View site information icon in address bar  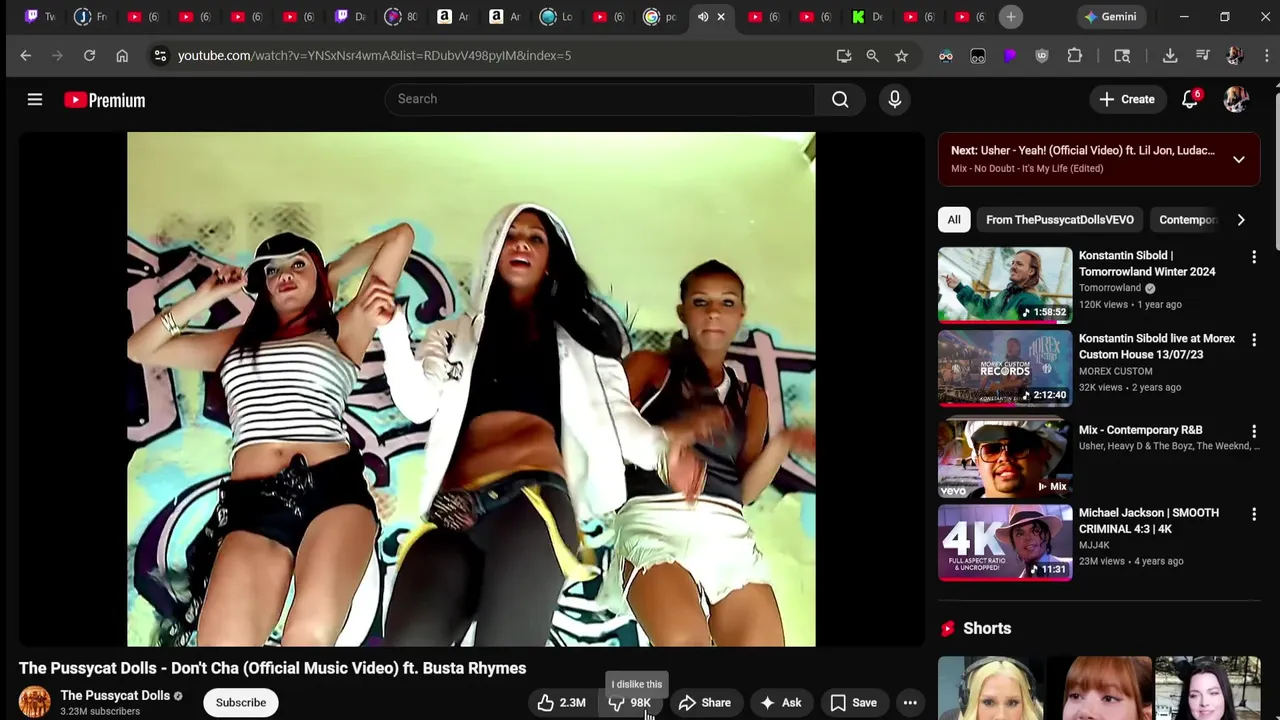pos(160,56)
